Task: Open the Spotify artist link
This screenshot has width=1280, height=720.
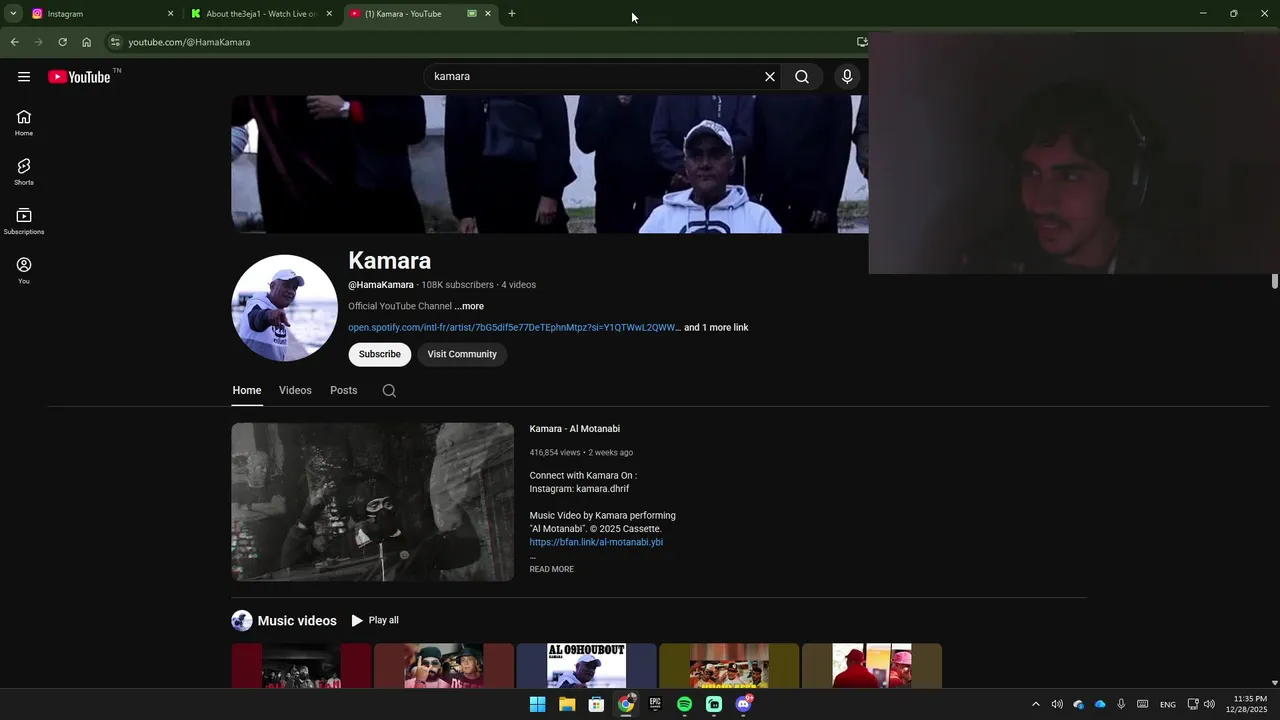Action: pyautogui.click(x=514, y=328)
